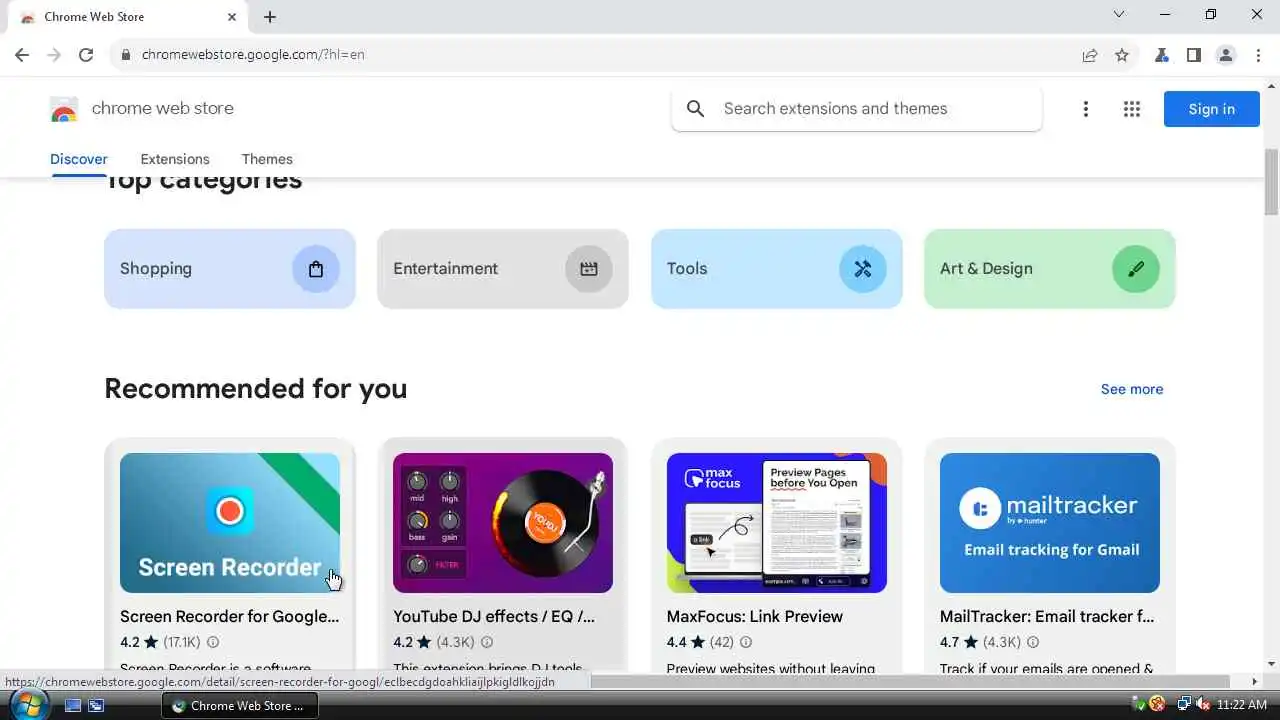This screenshot has width=1280, height=720.
Task: Toggle the browser side panel
Action: (1194, 55)
